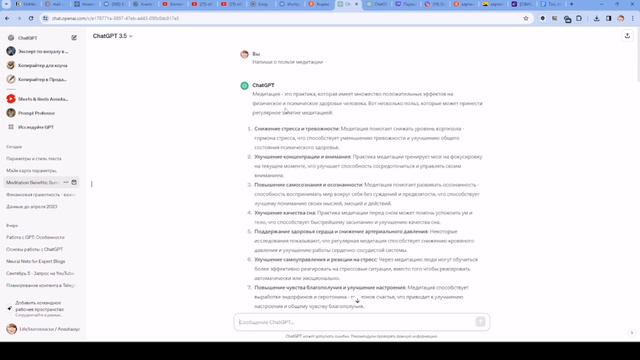Open the browser side panel icon
Viewport: 640px width, 360px height.
click(609, 18)
